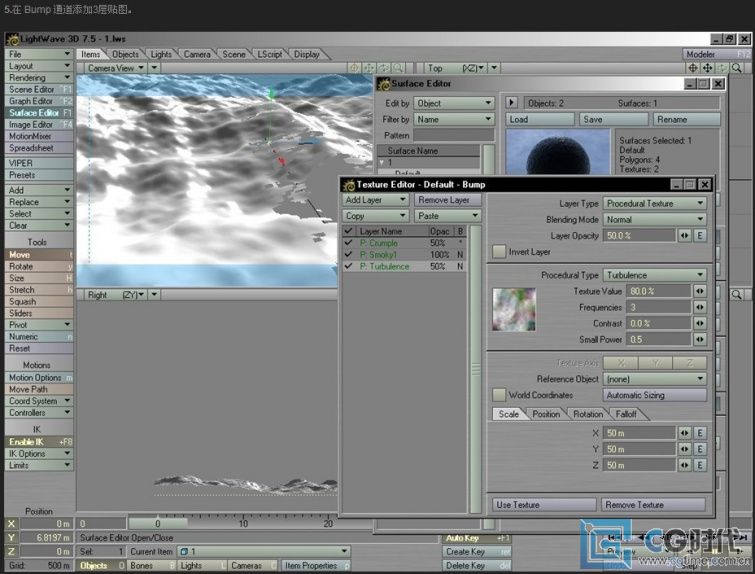Click Layer Opacity value field
Image resolution: width=755 pixels, height=574 pixels.
click(639, 235)
